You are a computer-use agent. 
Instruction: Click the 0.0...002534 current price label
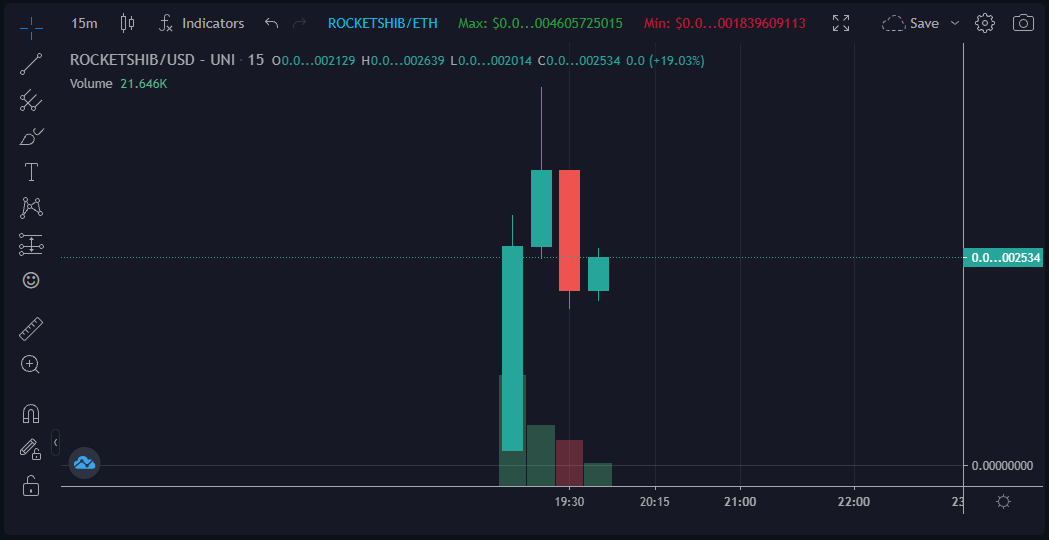pos(1003,258)
